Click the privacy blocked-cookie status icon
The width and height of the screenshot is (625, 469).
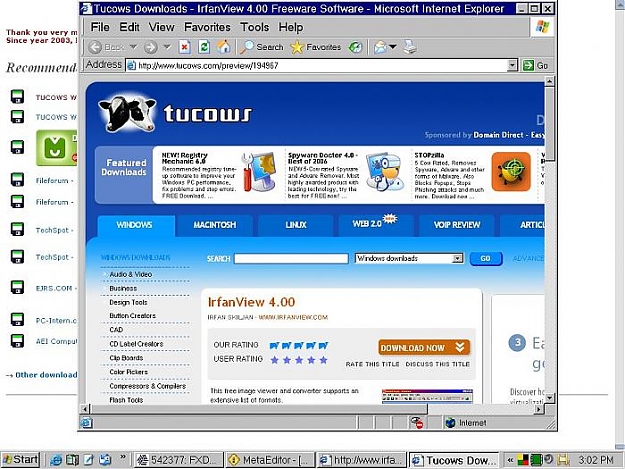[417, 422]
